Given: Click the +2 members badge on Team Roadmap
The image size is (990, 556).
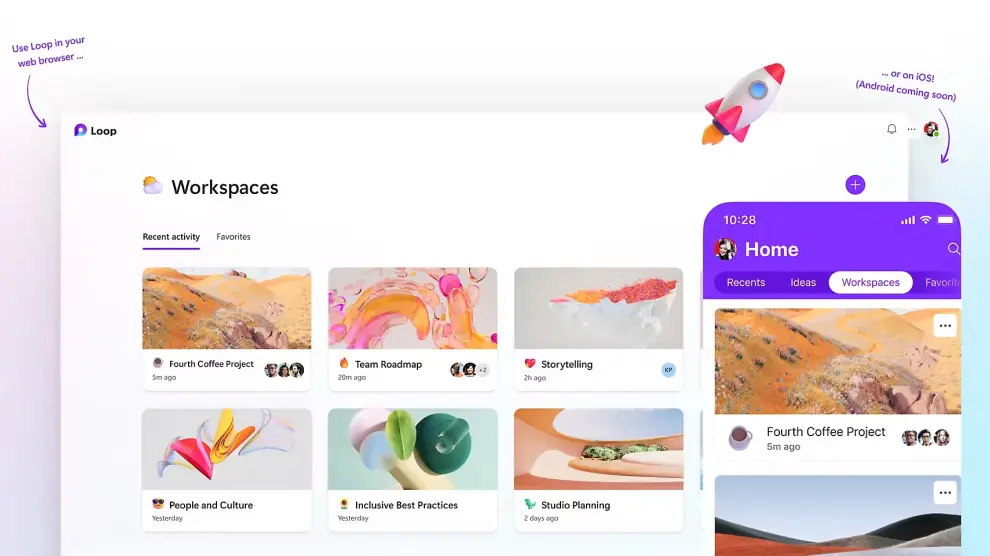Looking at the screenshot, I should click(483, 370).
